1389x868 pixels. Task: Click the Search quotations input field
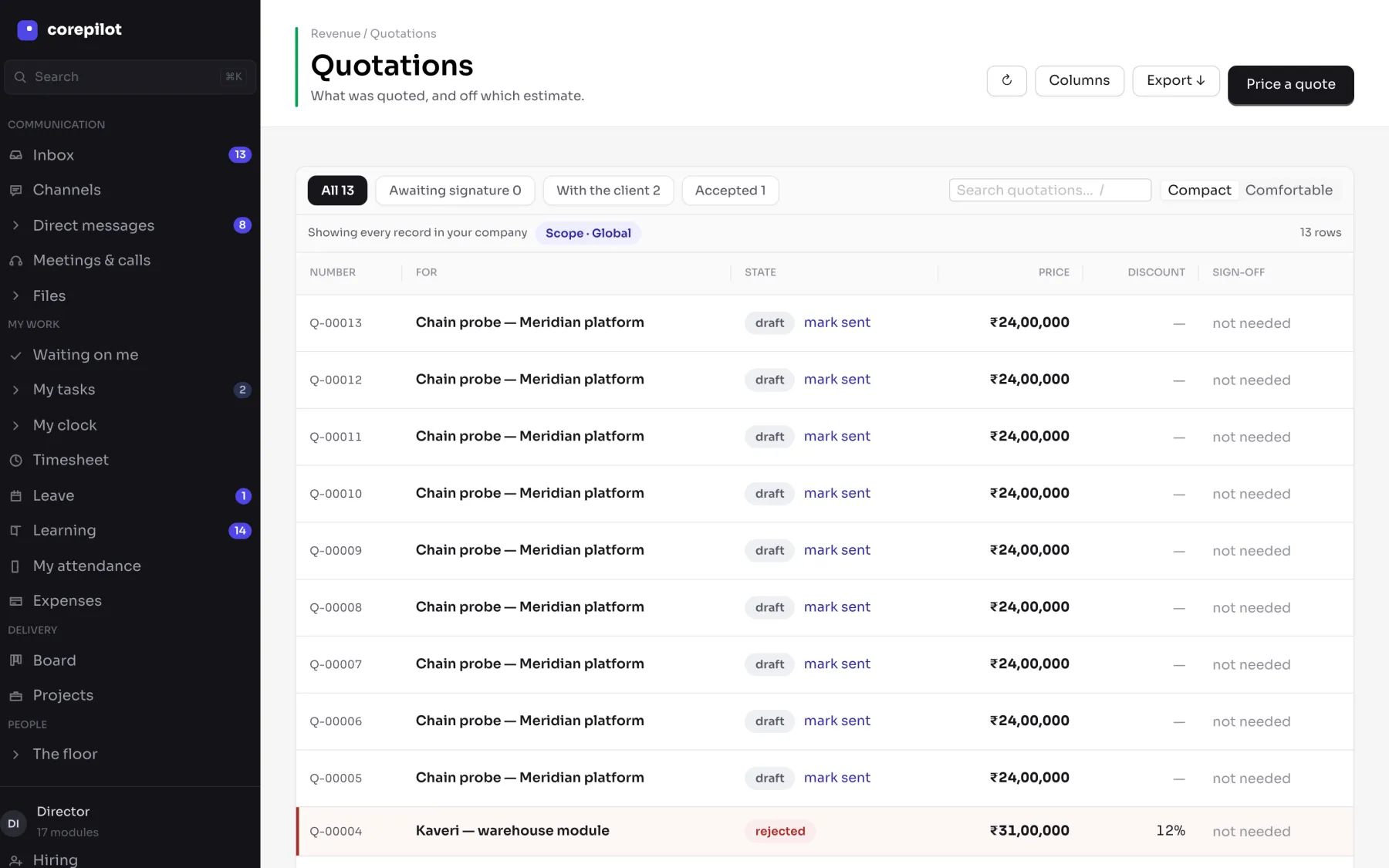pyautogui.click(x=1049, y=190)
